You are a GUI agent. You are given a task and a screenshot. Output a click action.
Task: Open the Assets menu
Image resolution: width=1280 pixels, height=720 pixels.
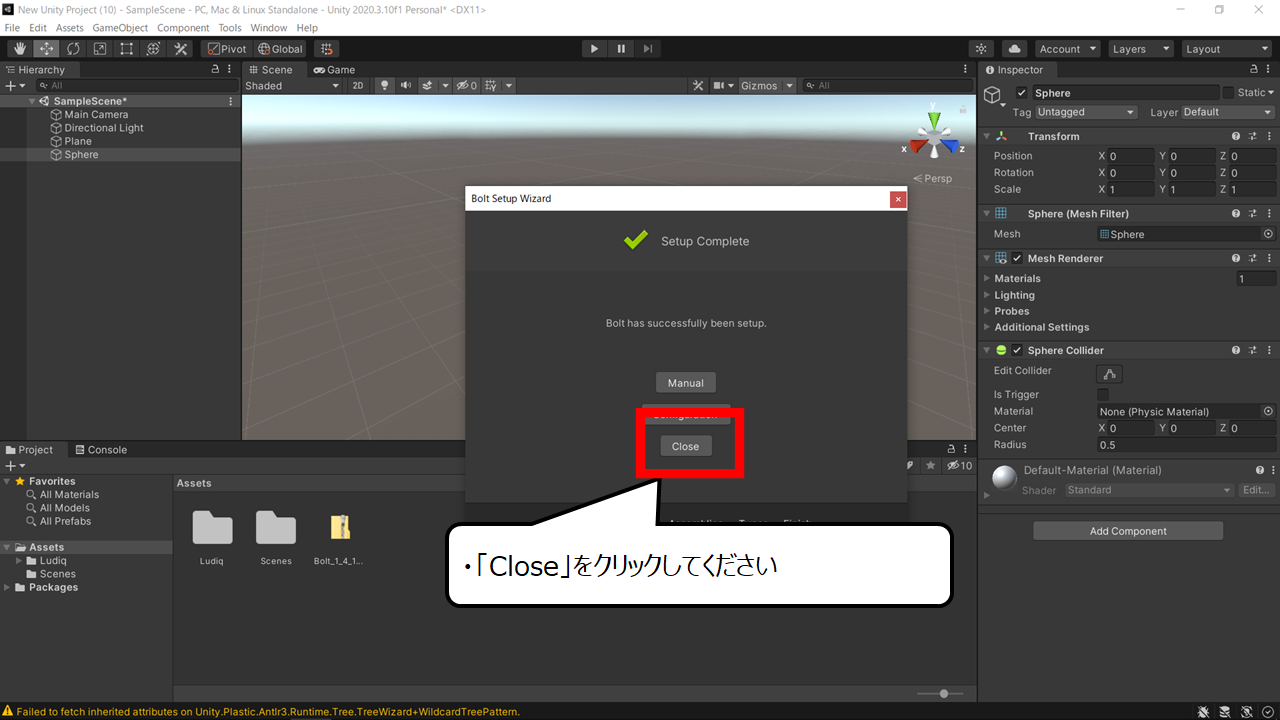tap(70, 28)
